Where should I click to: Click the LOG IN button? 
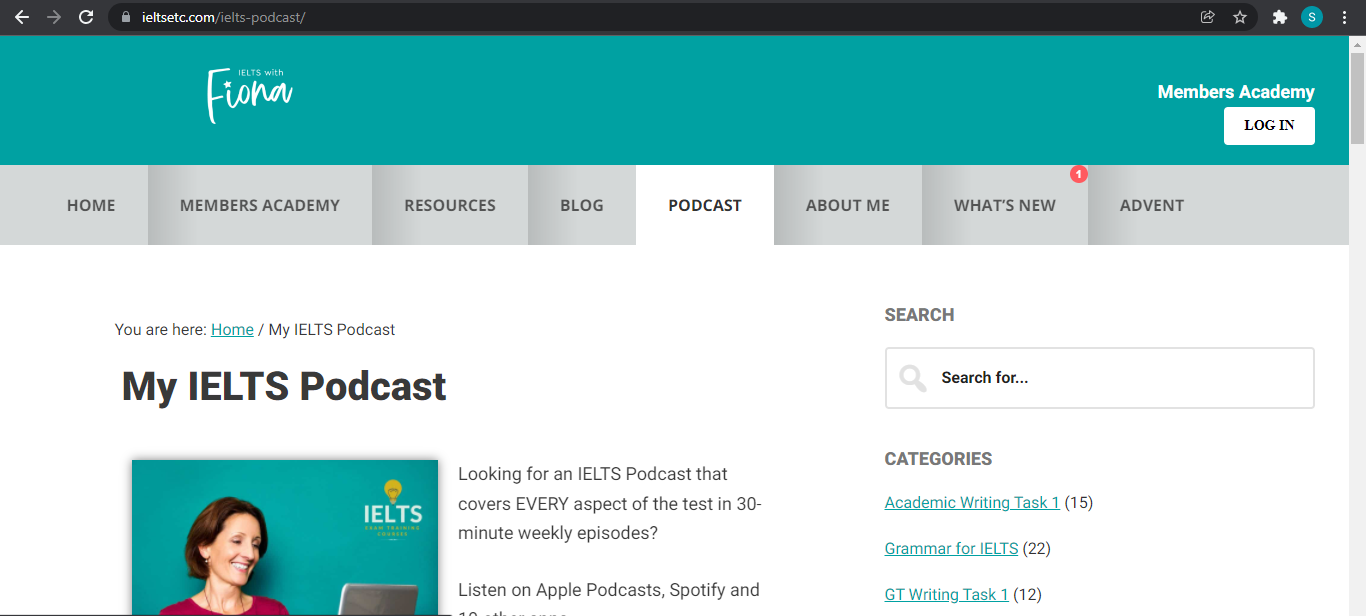1269,126
